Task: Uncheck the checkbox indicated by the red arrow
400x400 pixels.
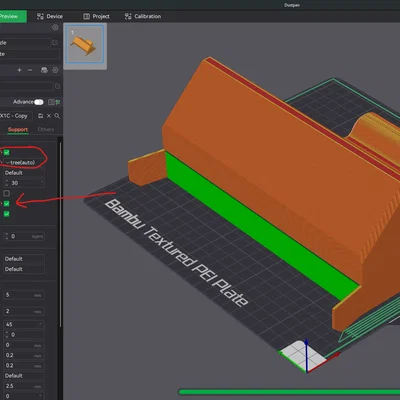Action: 7,203
